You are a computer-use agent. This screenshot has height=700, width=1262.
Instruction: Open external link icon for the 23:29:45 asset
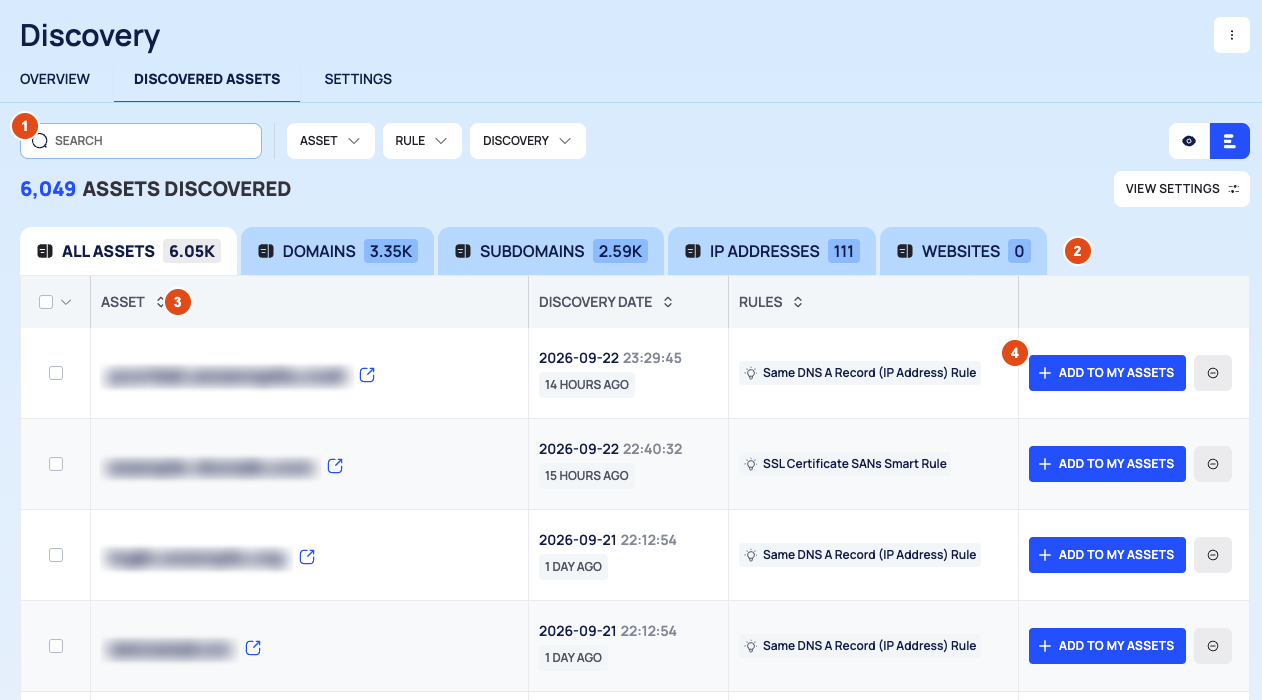pos(367,375)
